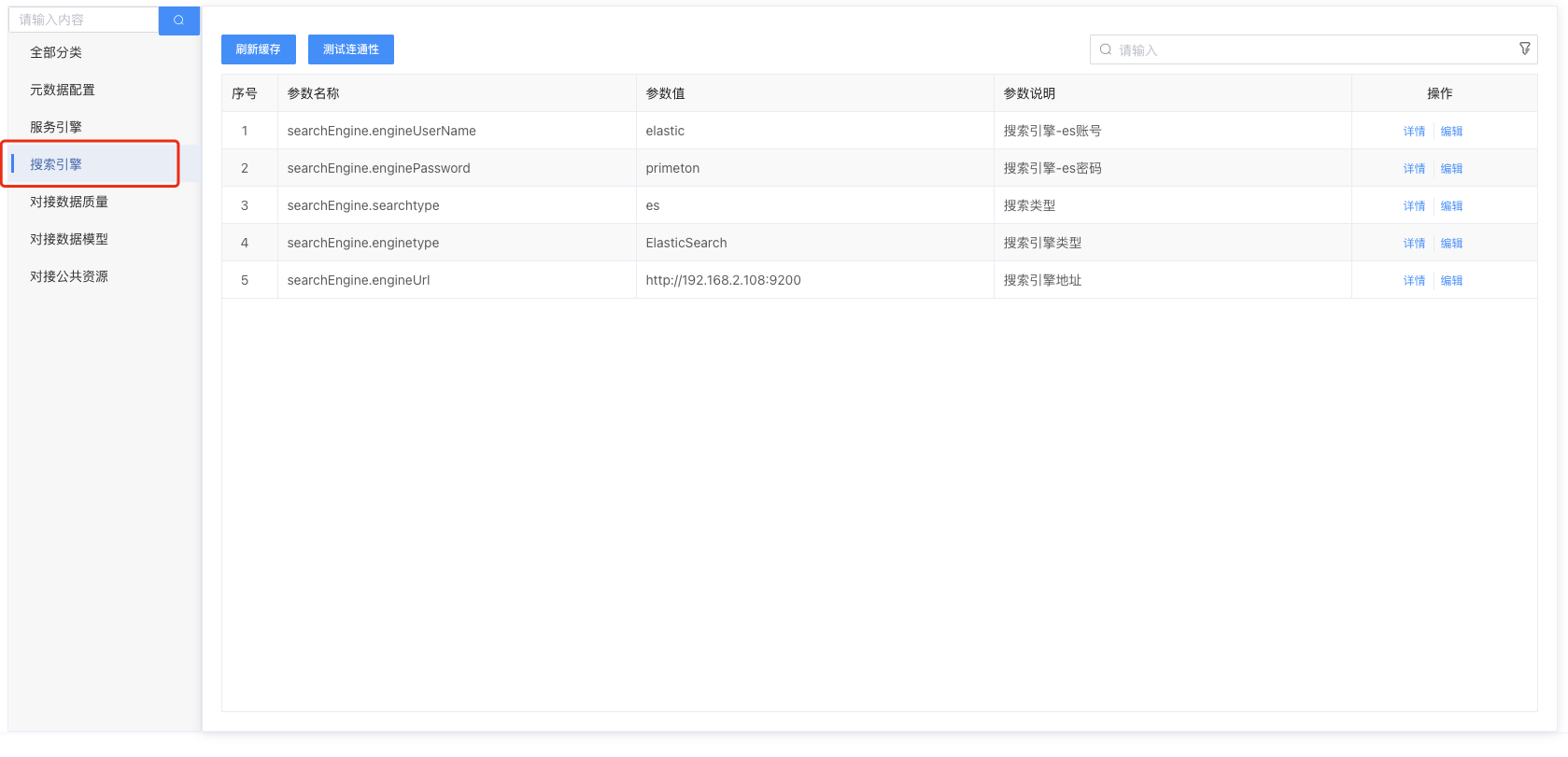Click the value es in row 3
Image resolution: width=1568 pixels, height=757 pixels.
(x=653, y=205)
